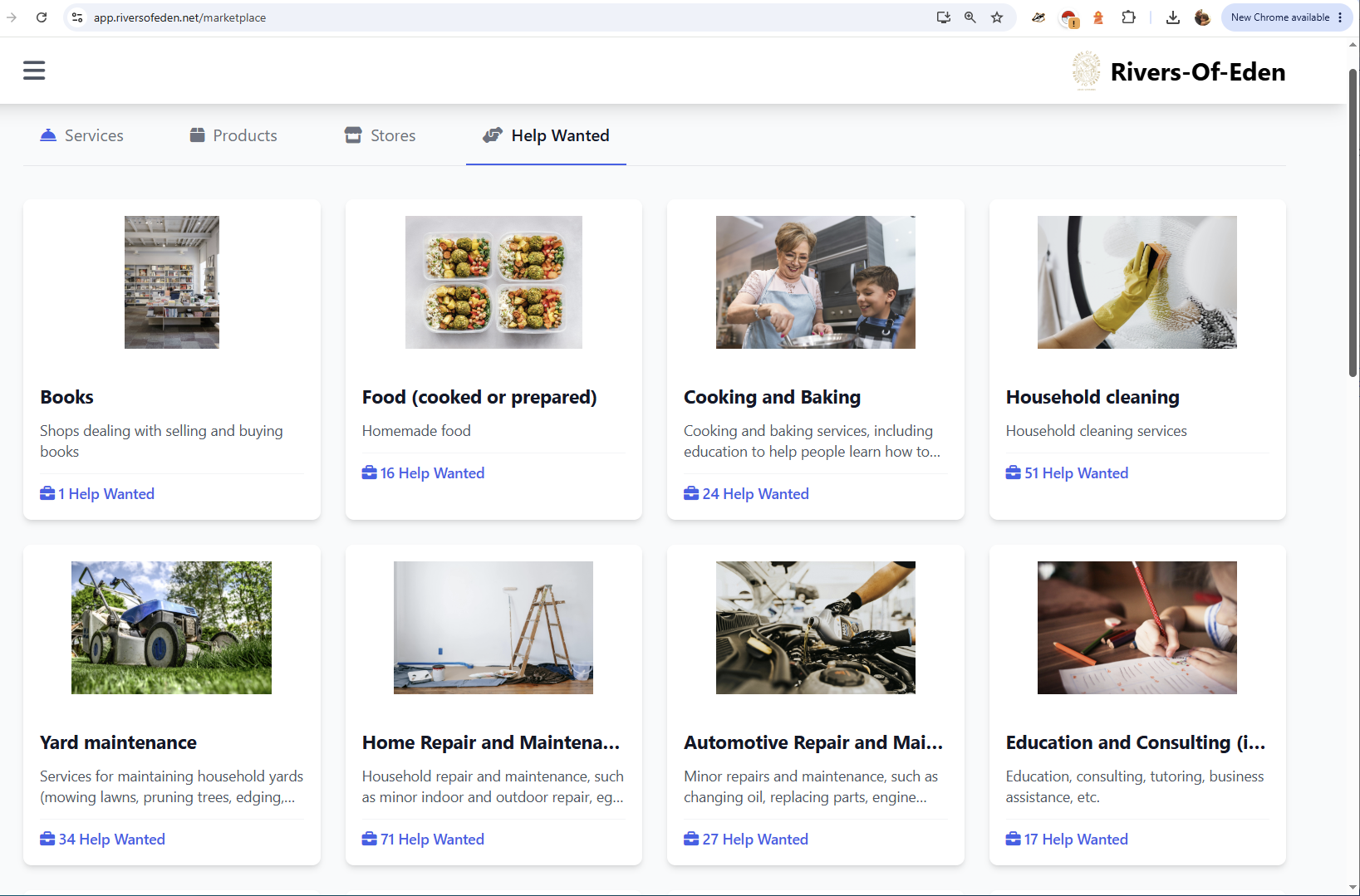The image size is (1360, 896).
Task: Open '24 Help Wanted' for Cooking and Baking
Action: point(746,494)
